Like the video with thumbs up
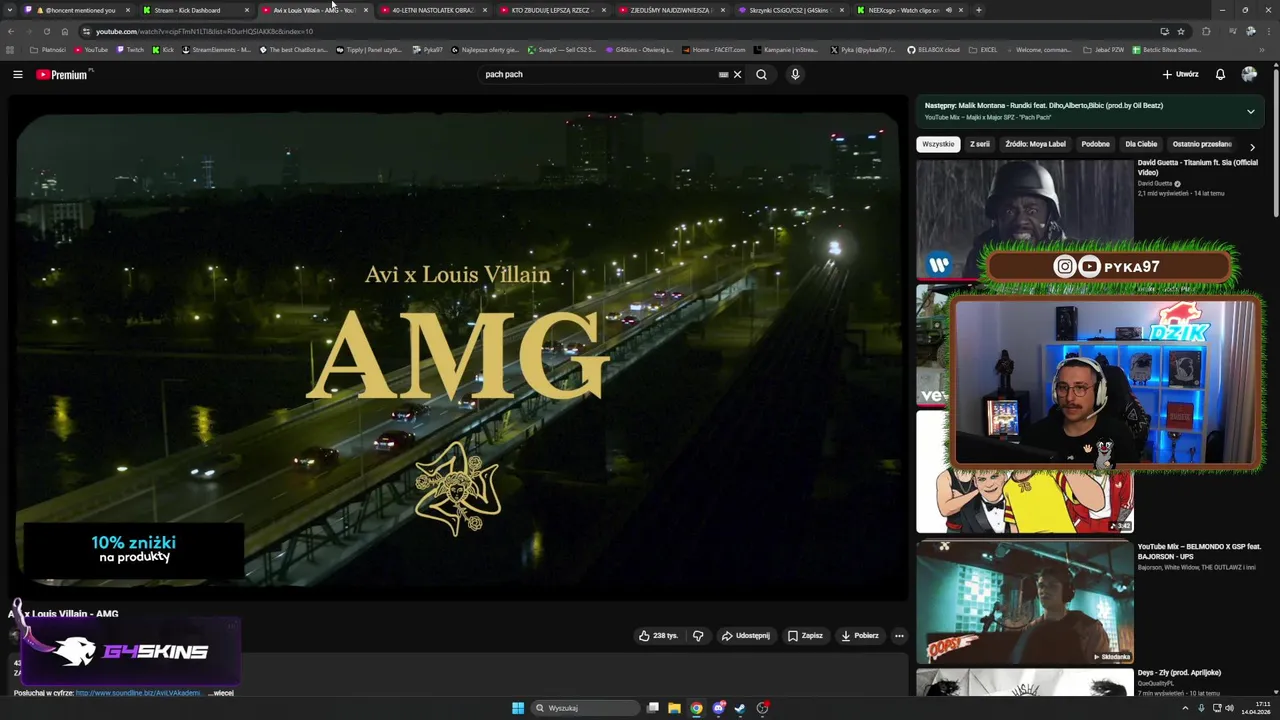The height and width of the screenshot is (720, 1280). click(x=658, y=635)
